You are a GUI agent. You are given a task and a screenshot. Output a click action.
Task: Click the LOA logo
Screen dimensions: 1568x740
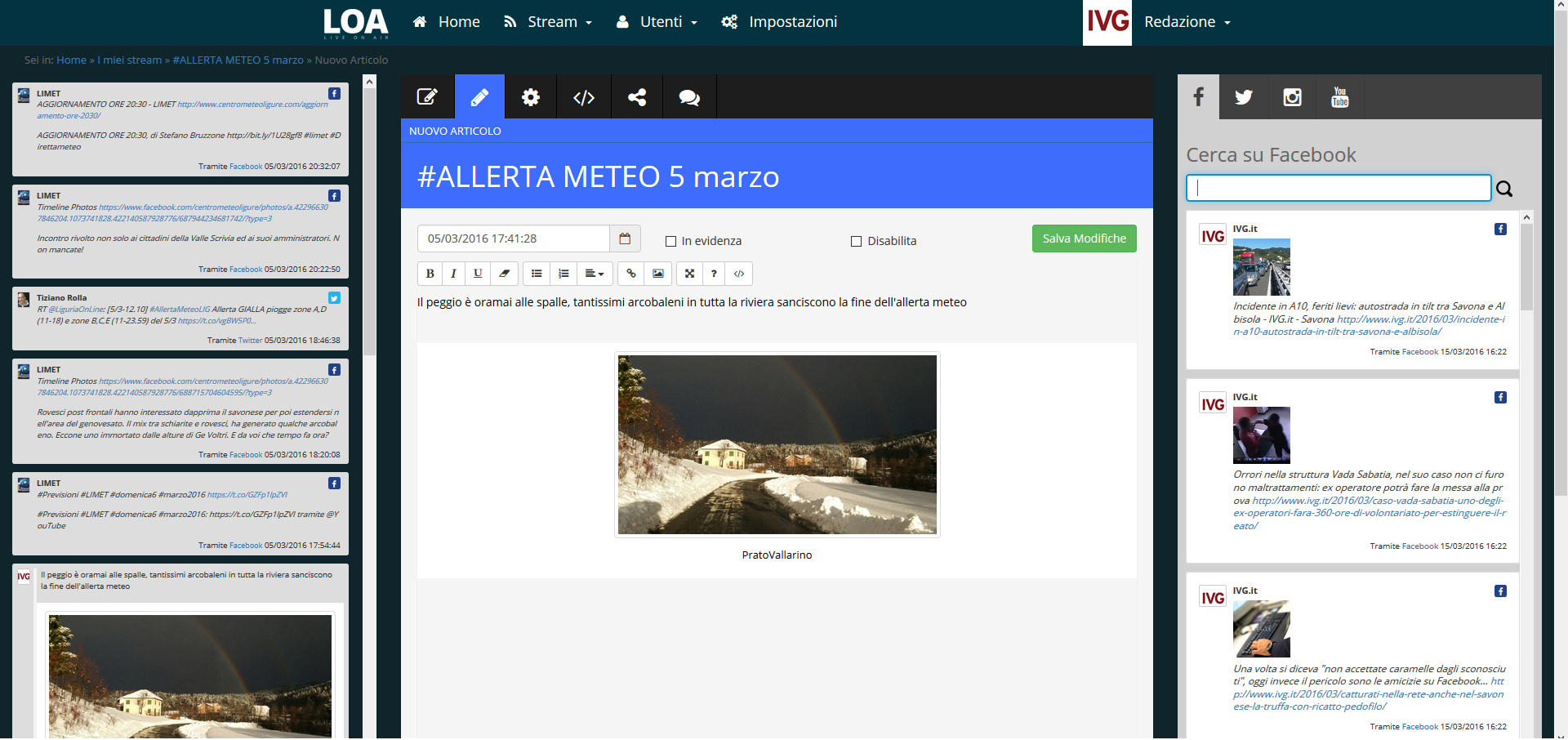coord(355,23)
